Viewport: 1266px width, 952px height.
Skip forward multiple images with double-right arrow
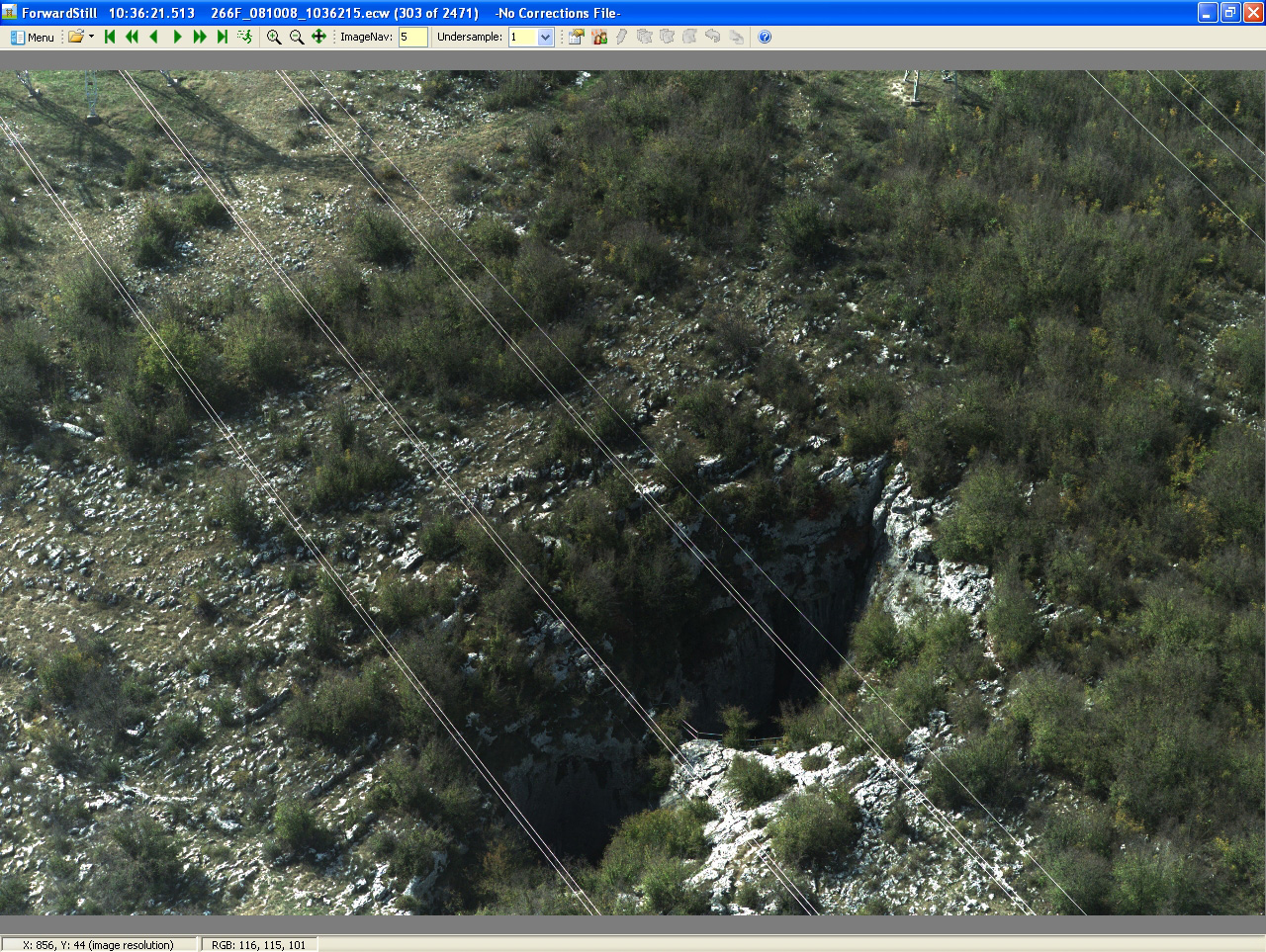pyautogui.click(x=200, y=37)
